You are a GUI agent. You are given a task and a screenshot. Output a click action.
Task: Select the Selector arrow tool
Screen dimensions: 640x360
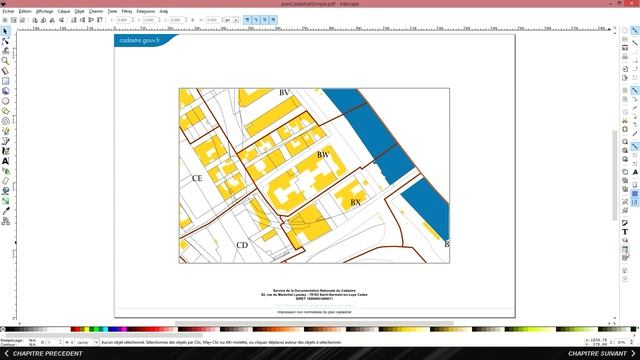5,31
